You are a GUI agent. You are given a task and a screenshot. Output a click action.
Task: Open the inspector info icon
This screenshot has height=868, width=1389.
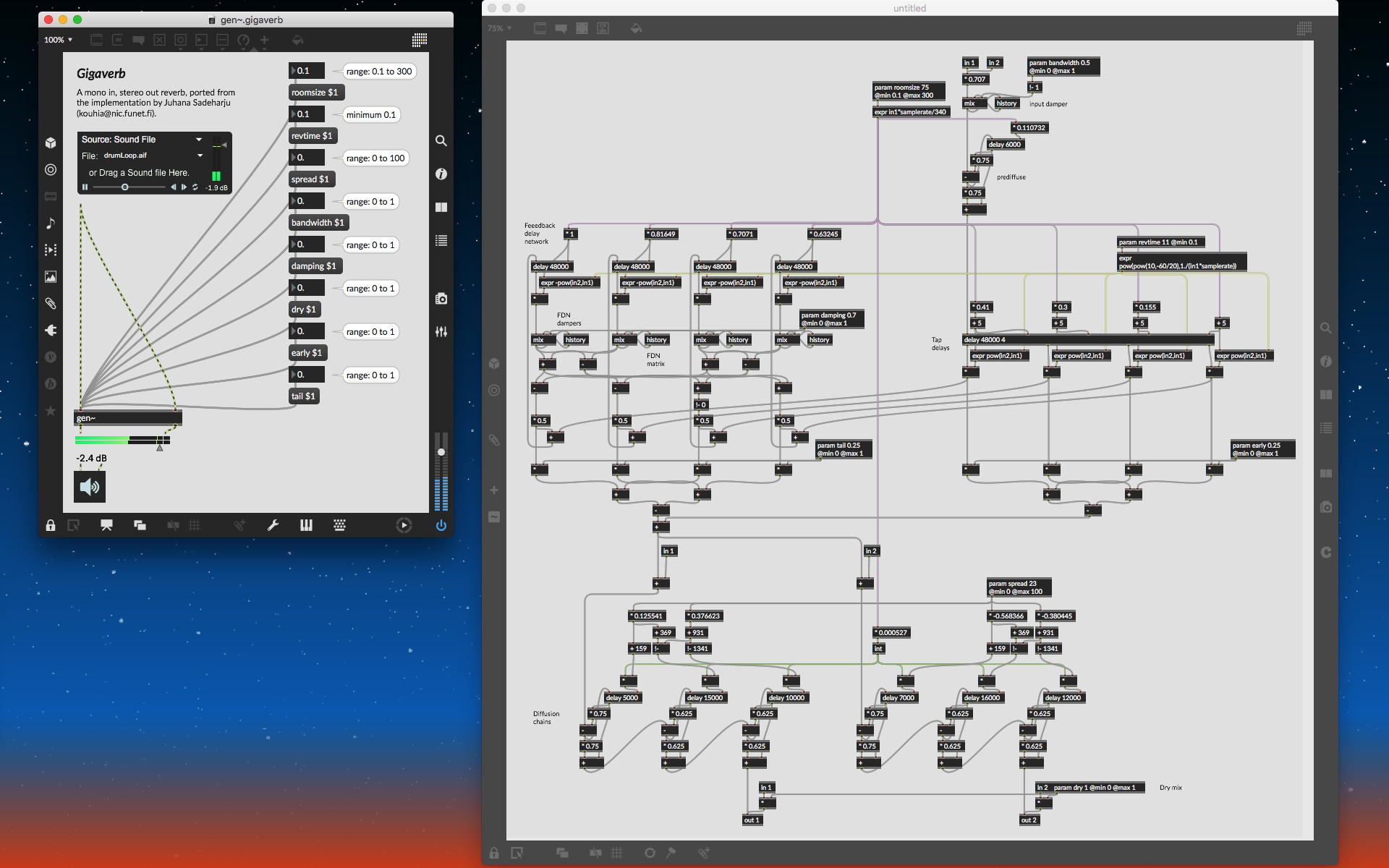click(x=441, y=174)
